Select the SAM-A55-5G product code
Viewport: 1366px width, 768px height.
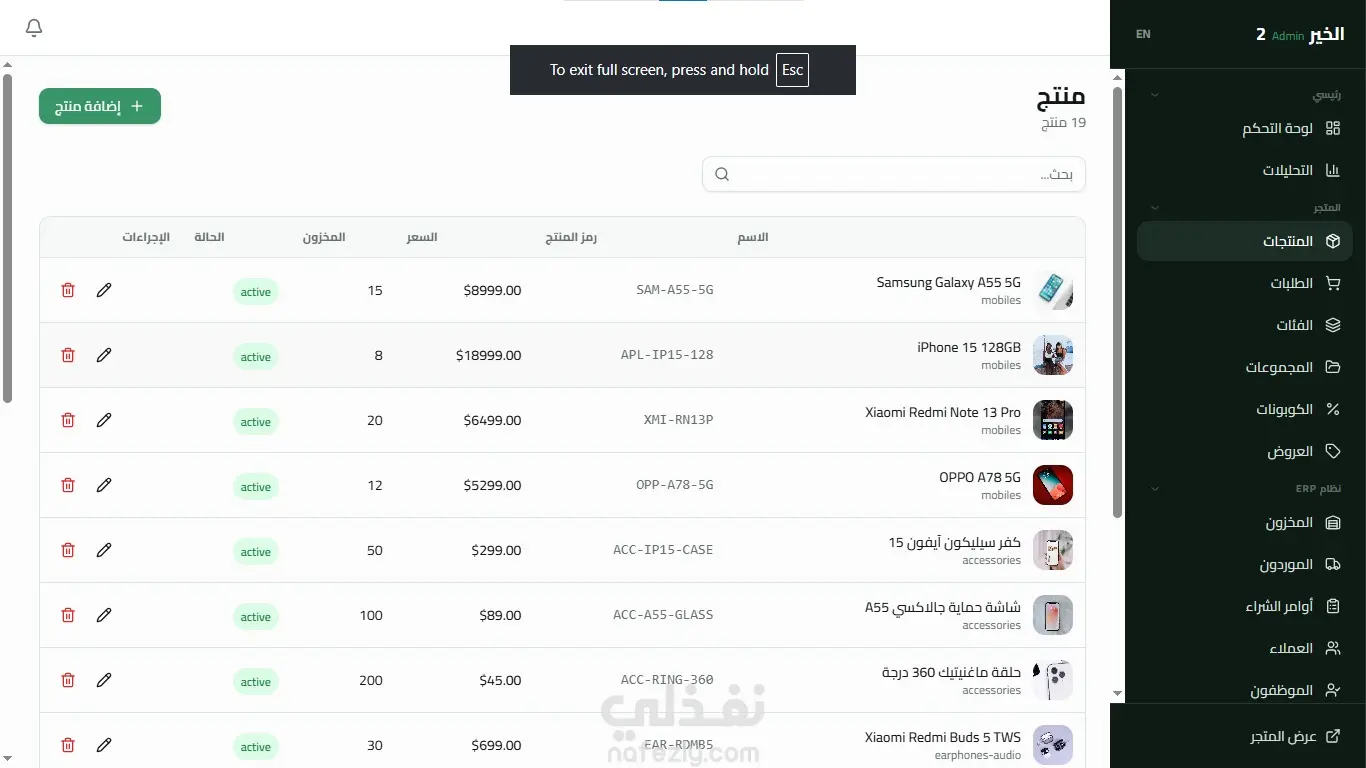click(675, 290)
